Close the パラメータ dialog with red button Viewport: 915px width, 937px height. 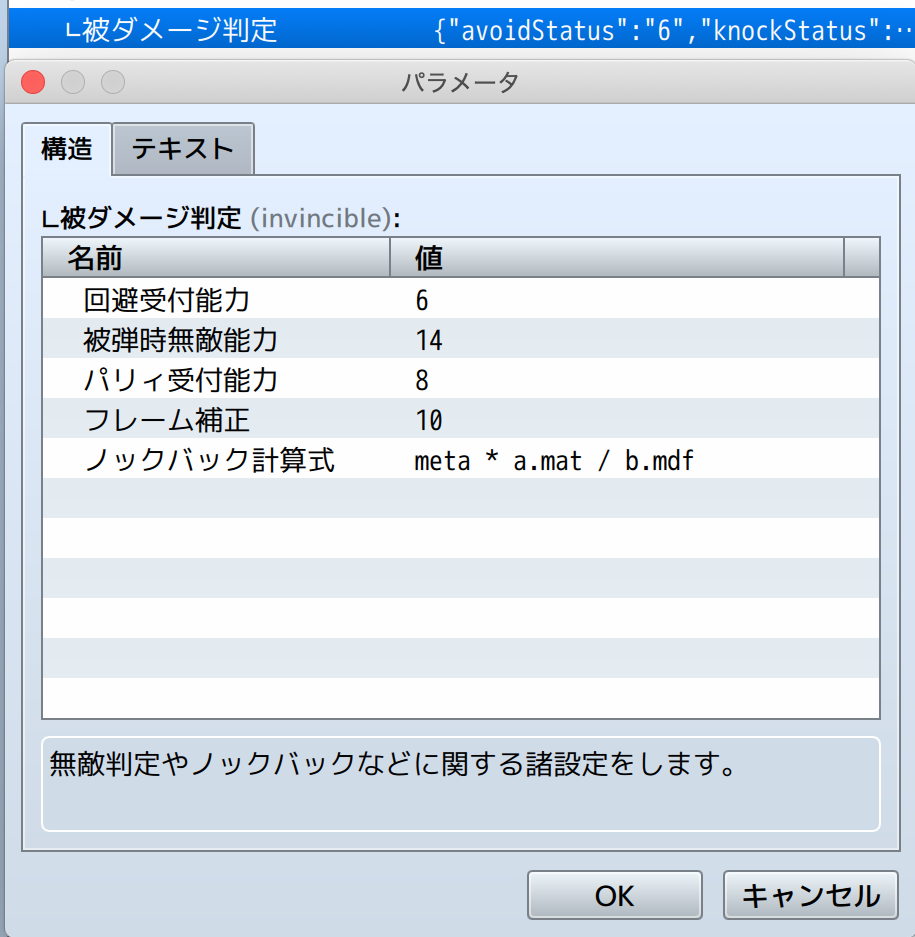[33, 82]
